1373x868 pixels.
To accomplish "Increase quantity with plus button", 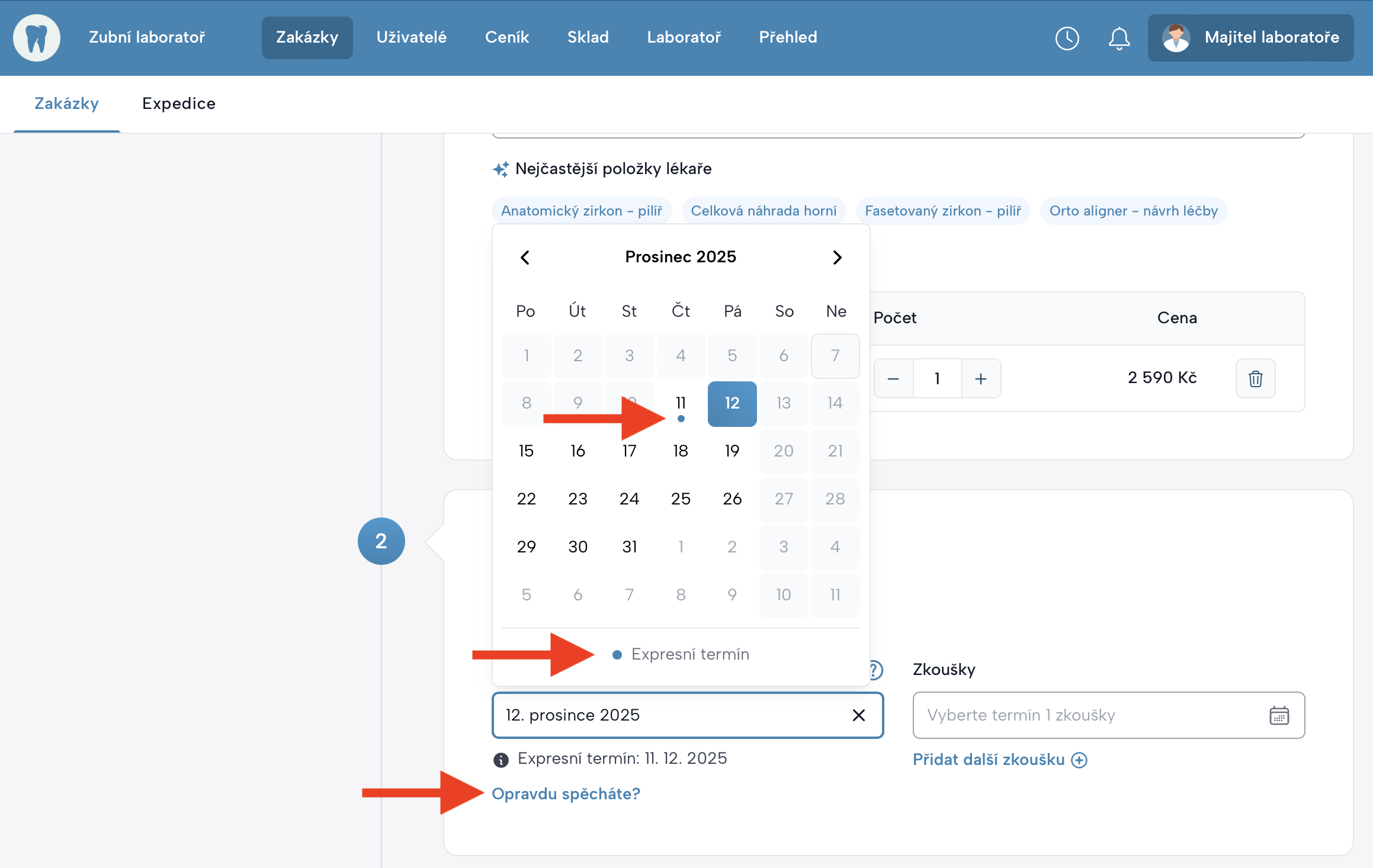I will click(981, 378).
